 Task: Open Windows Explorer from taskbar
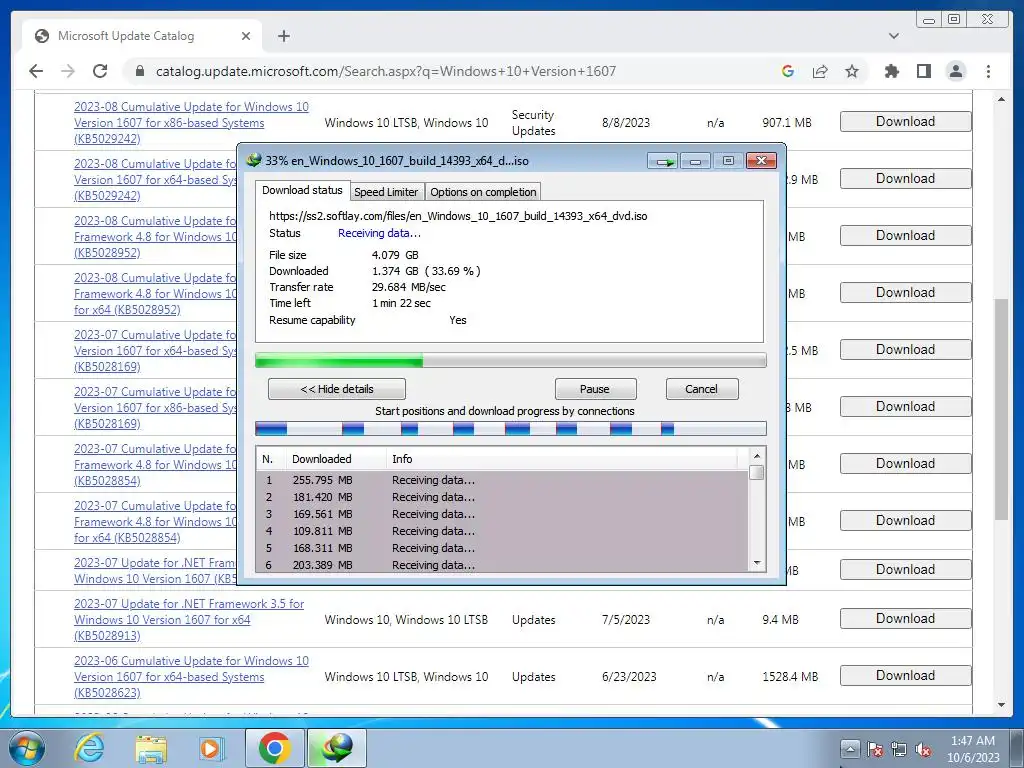point(151,748)
